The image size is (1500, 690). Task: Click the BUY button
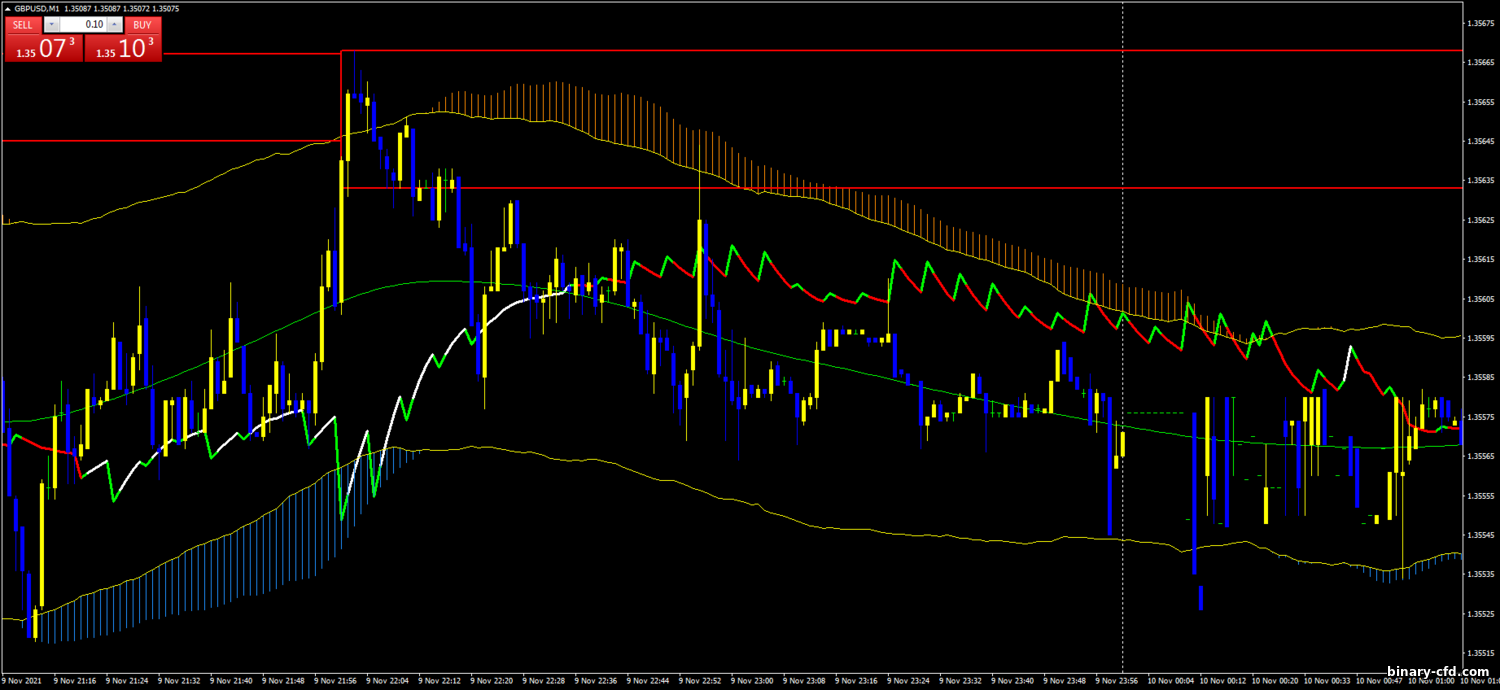143,24
